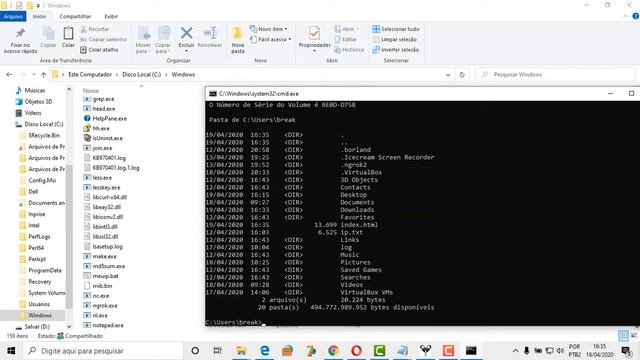Select Recortar in the ribbon
This screenshot has width=640, height=360.
pos(94,29)
